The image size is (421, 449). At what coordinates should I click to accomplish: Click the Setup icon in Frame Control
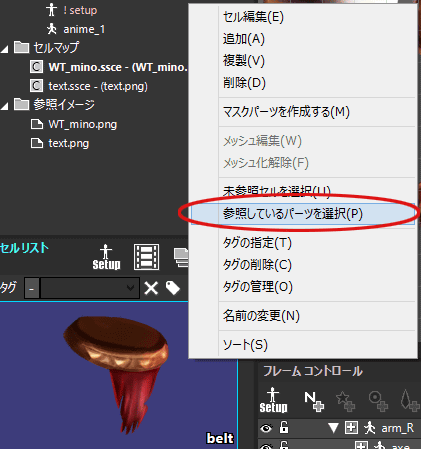click(x=273, y=400)
